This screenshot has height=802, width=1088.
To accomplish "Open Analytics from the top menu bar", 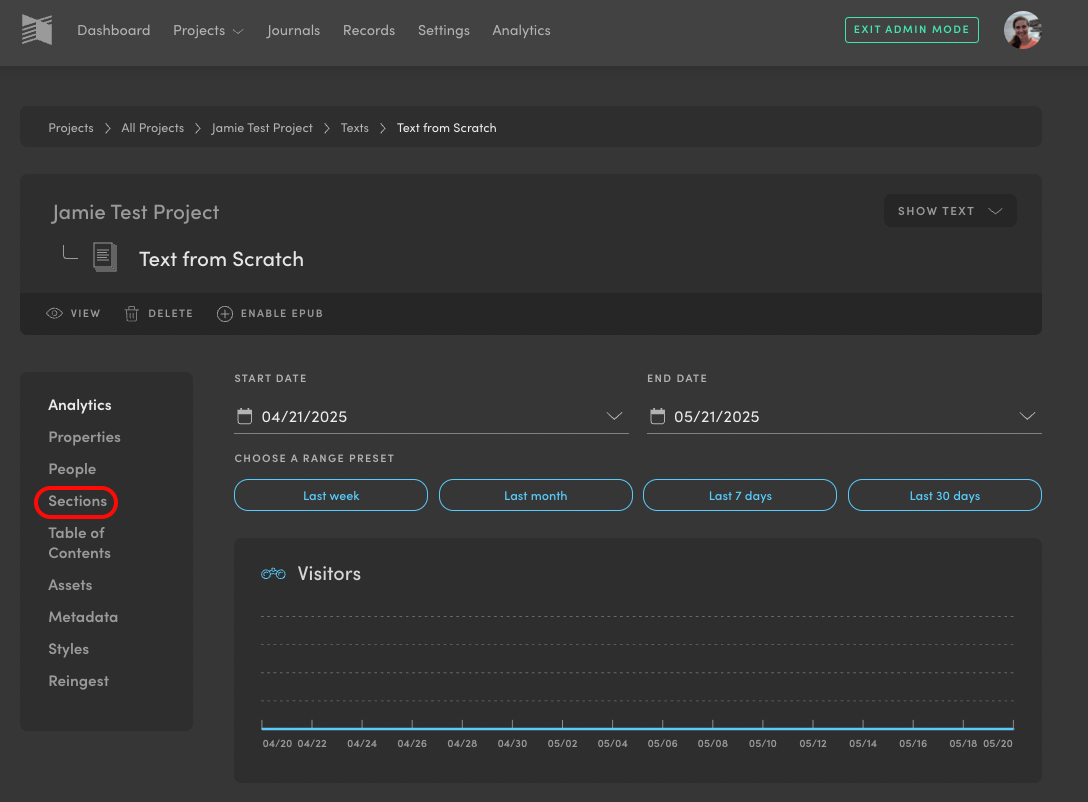I will point(521,31).
